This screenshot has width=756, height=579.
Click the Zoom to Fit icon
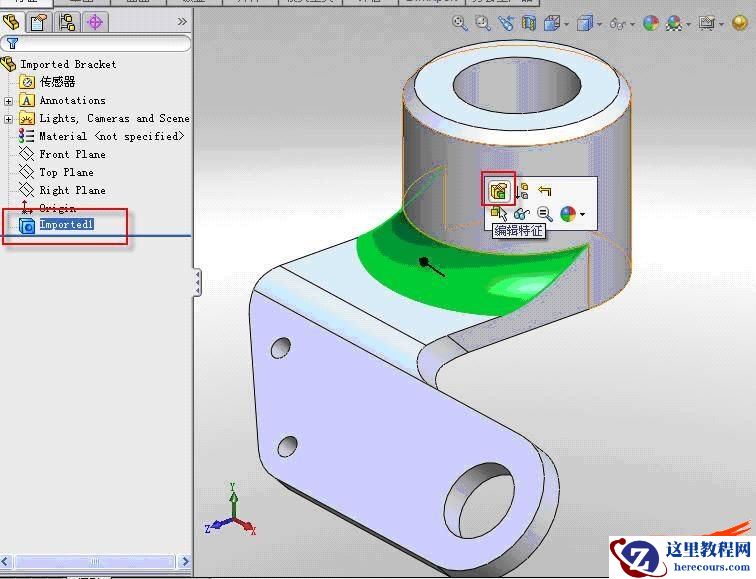460,23
